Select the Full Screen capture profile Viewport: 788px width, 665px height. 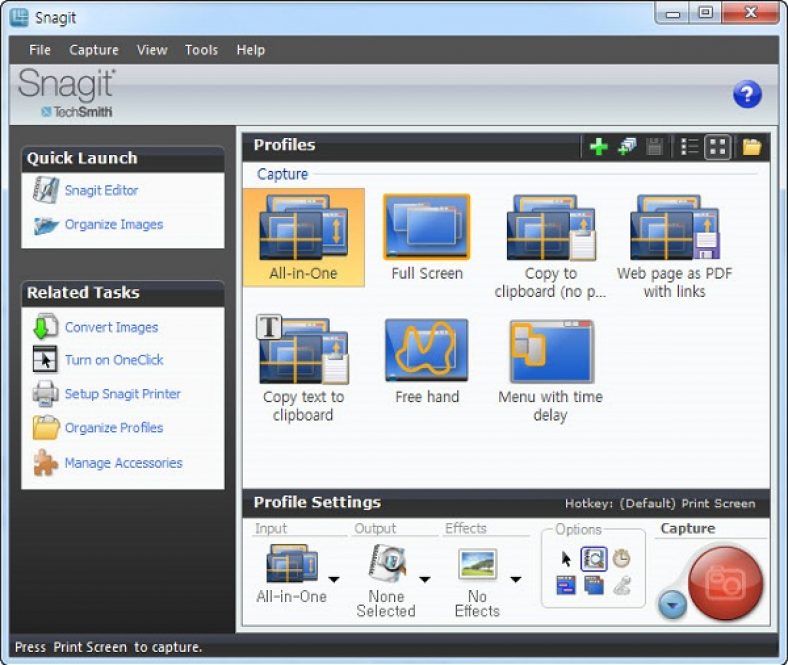(x=427, y=238)
